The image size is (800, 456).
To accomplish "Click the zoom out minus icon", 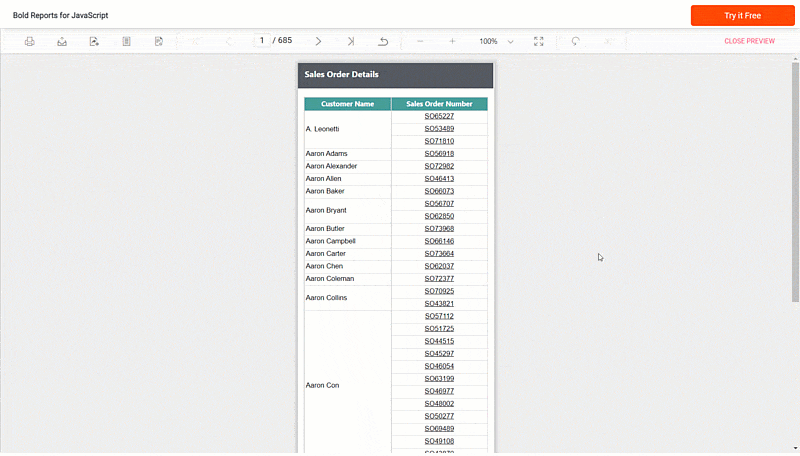I will tap(420, 41).
